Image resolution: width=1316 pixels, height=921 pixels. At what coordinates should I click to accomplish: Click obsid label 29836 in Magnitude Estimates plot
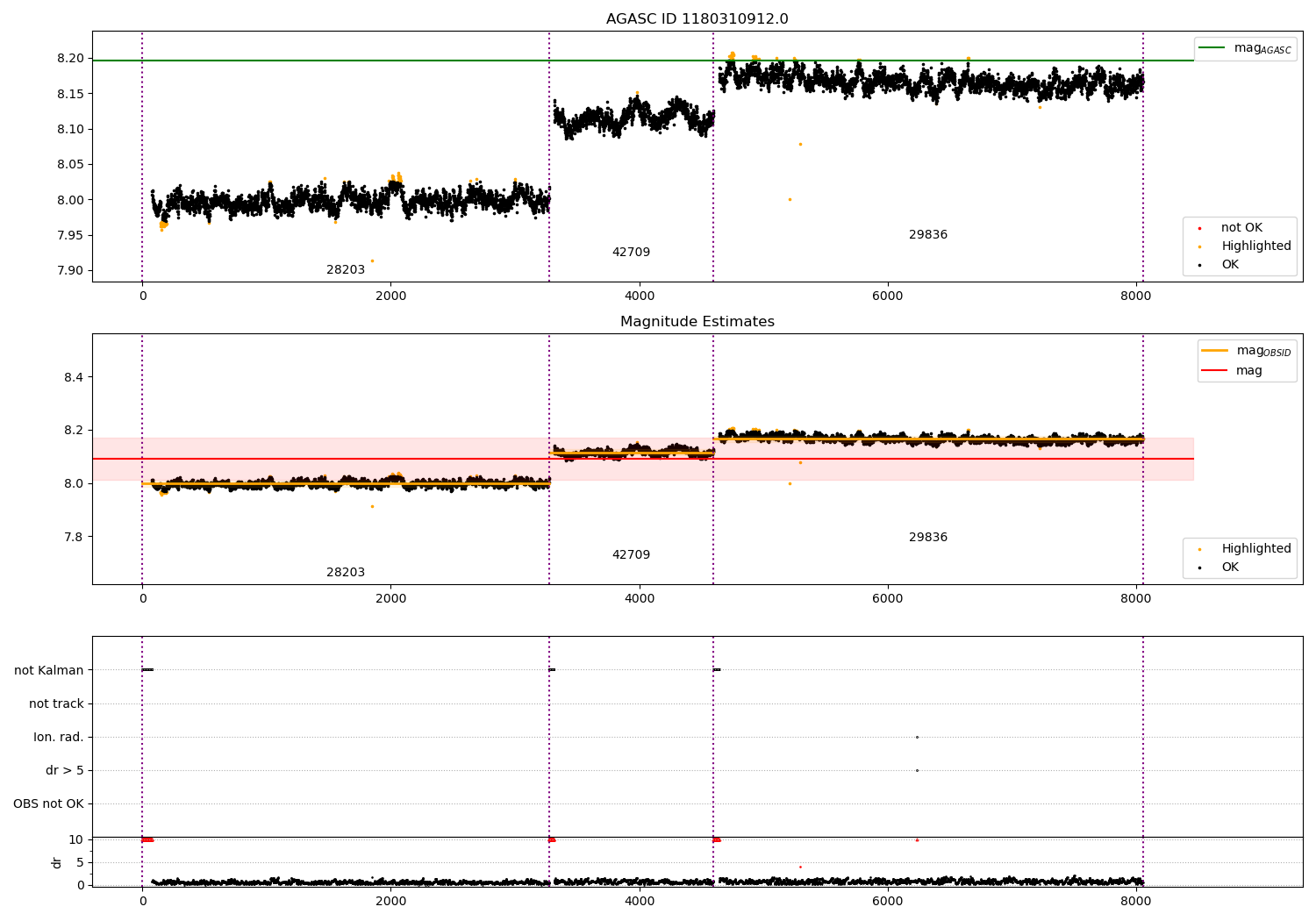(928, 538)
